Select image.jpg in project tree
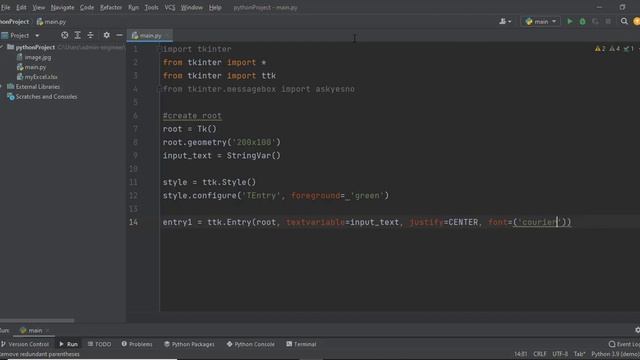 point(34,58)
